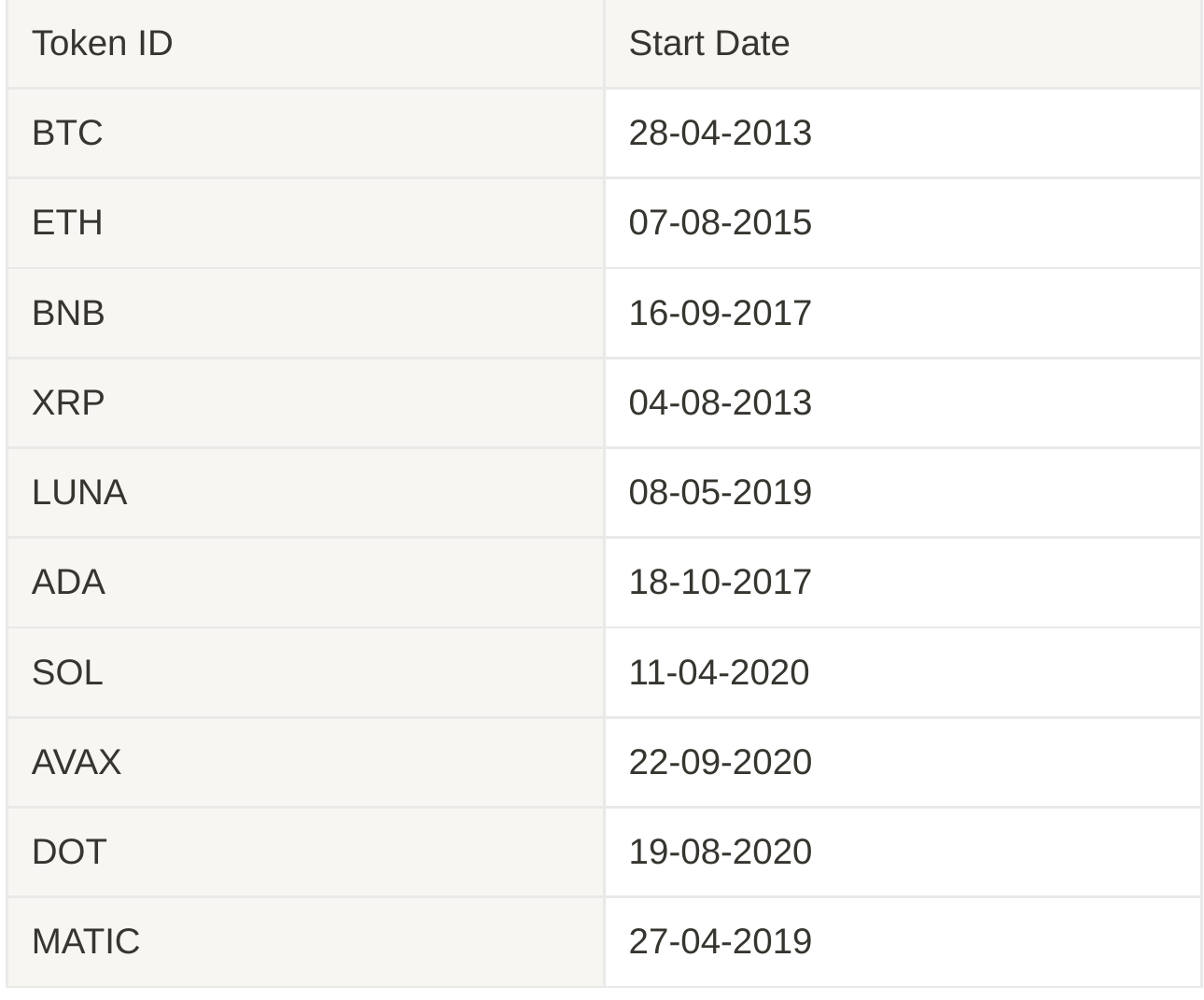Select the XRP token cell
The image size is (1204, 1000).
(x=305, y=402)
